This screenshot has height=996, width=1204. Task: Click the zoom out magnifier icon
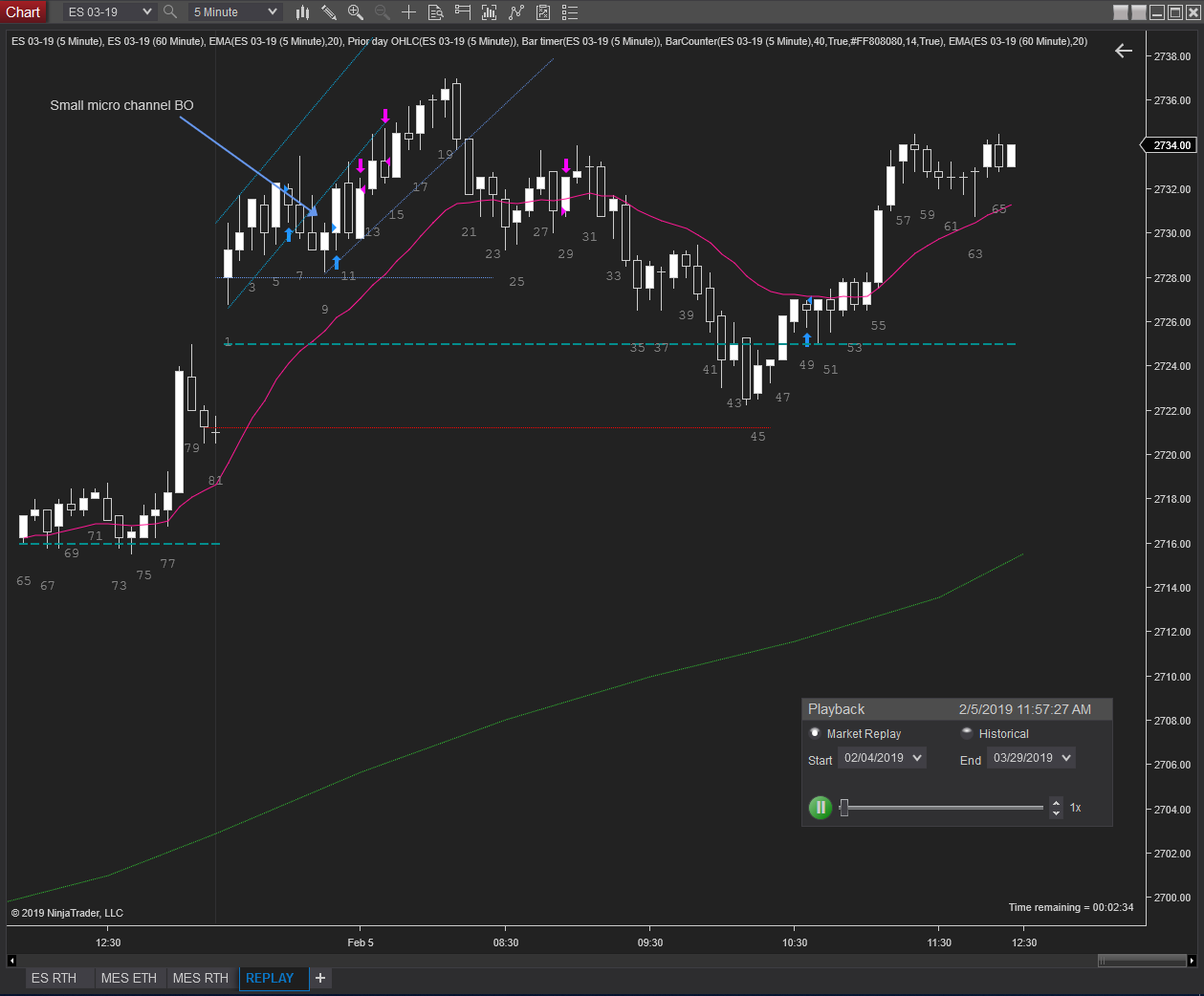(x=382, y=11)
